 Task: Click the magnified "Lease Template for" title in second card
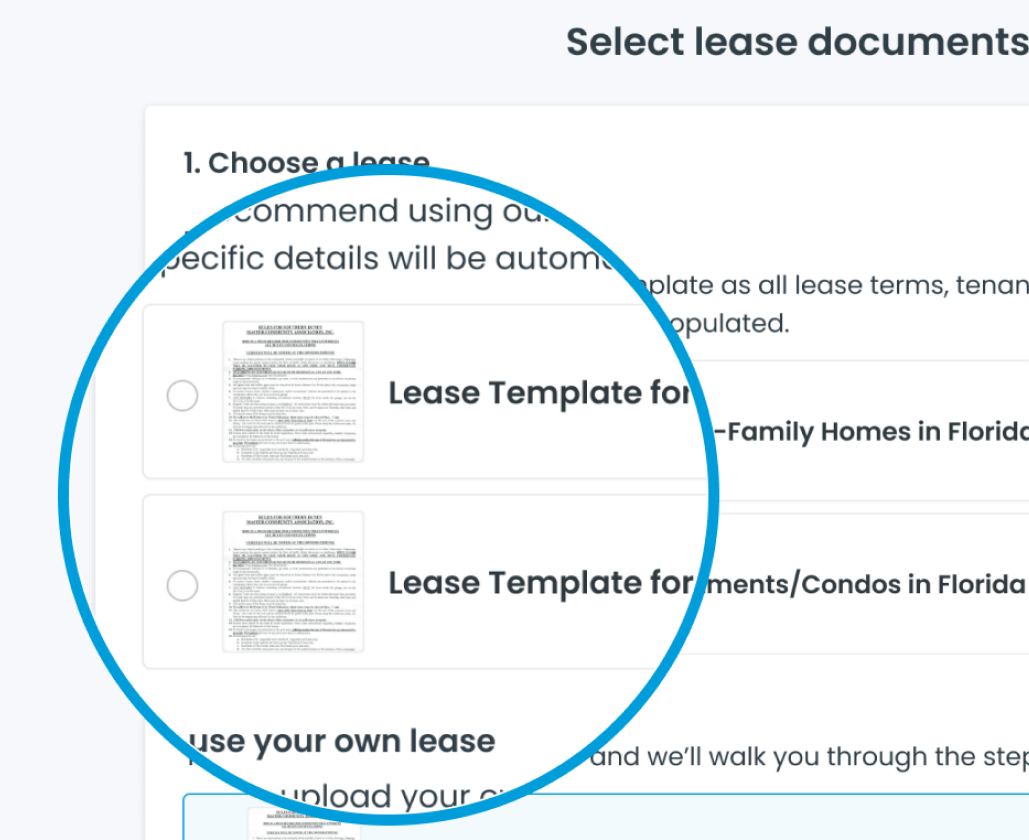(x=539, y=583)
